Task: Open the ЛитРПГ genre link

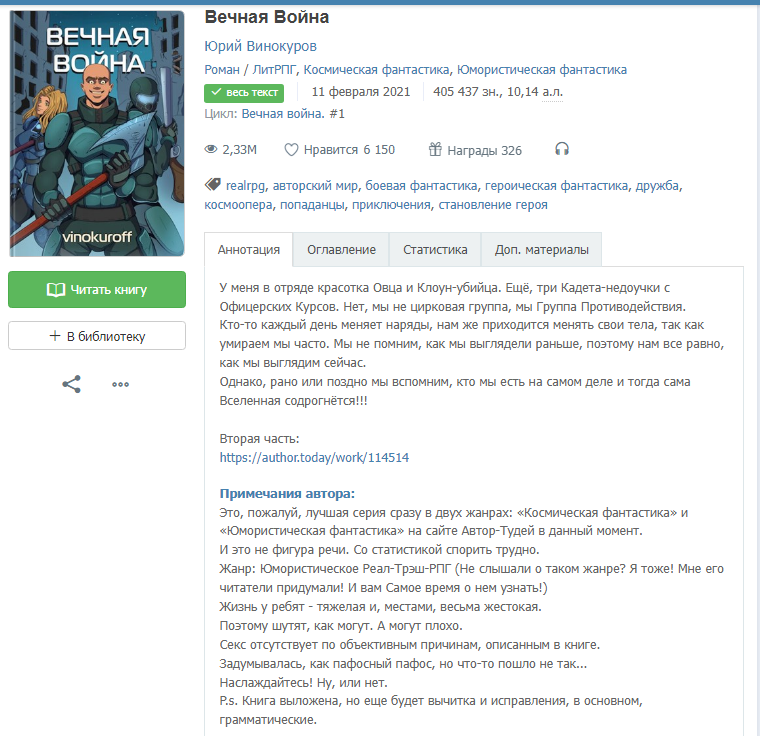Action: pos(274,70)
